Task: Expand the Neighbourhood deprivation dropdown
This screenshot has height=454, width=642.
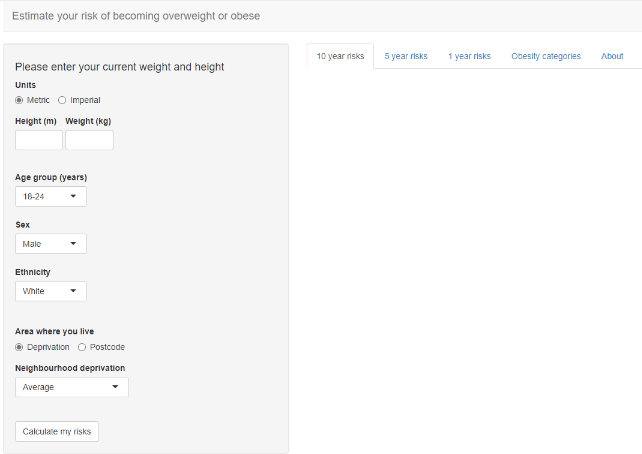Action: click(72, 387)
